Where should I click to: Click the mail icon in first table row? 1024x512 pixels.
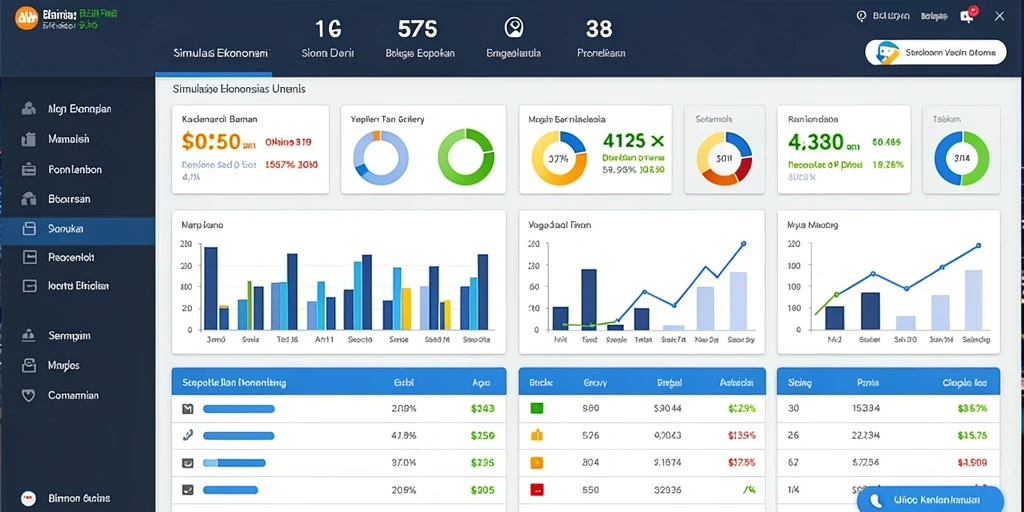click(x=187, y=409)
